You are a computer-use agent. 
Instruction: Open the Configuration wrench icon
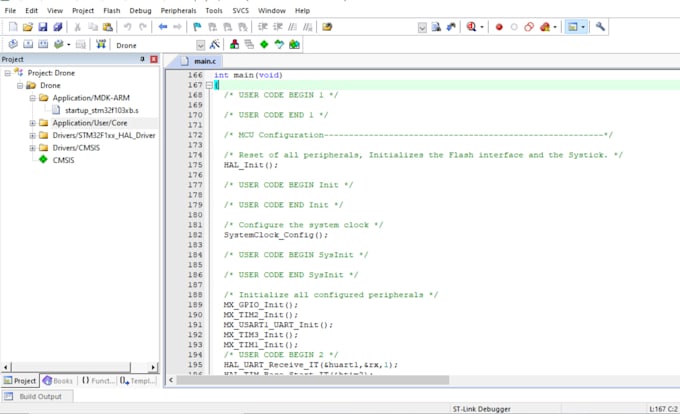pyautogui.click(x=600, y=27)
